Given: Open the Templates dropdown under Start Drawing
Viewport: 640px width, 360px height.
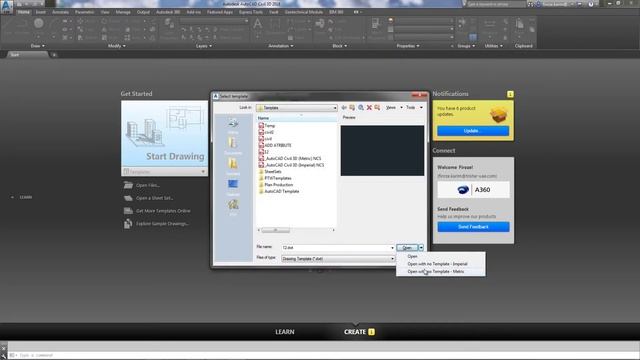Looking at the screenshot, I should [164, 172].
